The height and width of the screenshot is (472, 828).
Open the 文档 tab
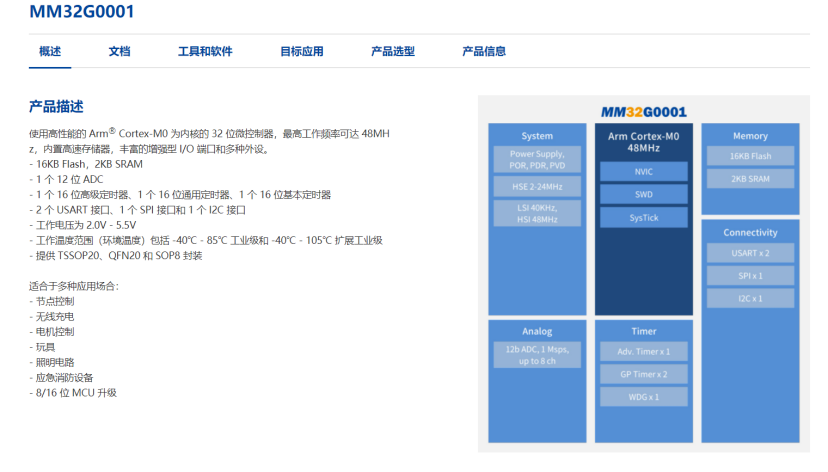pos(119,52)
